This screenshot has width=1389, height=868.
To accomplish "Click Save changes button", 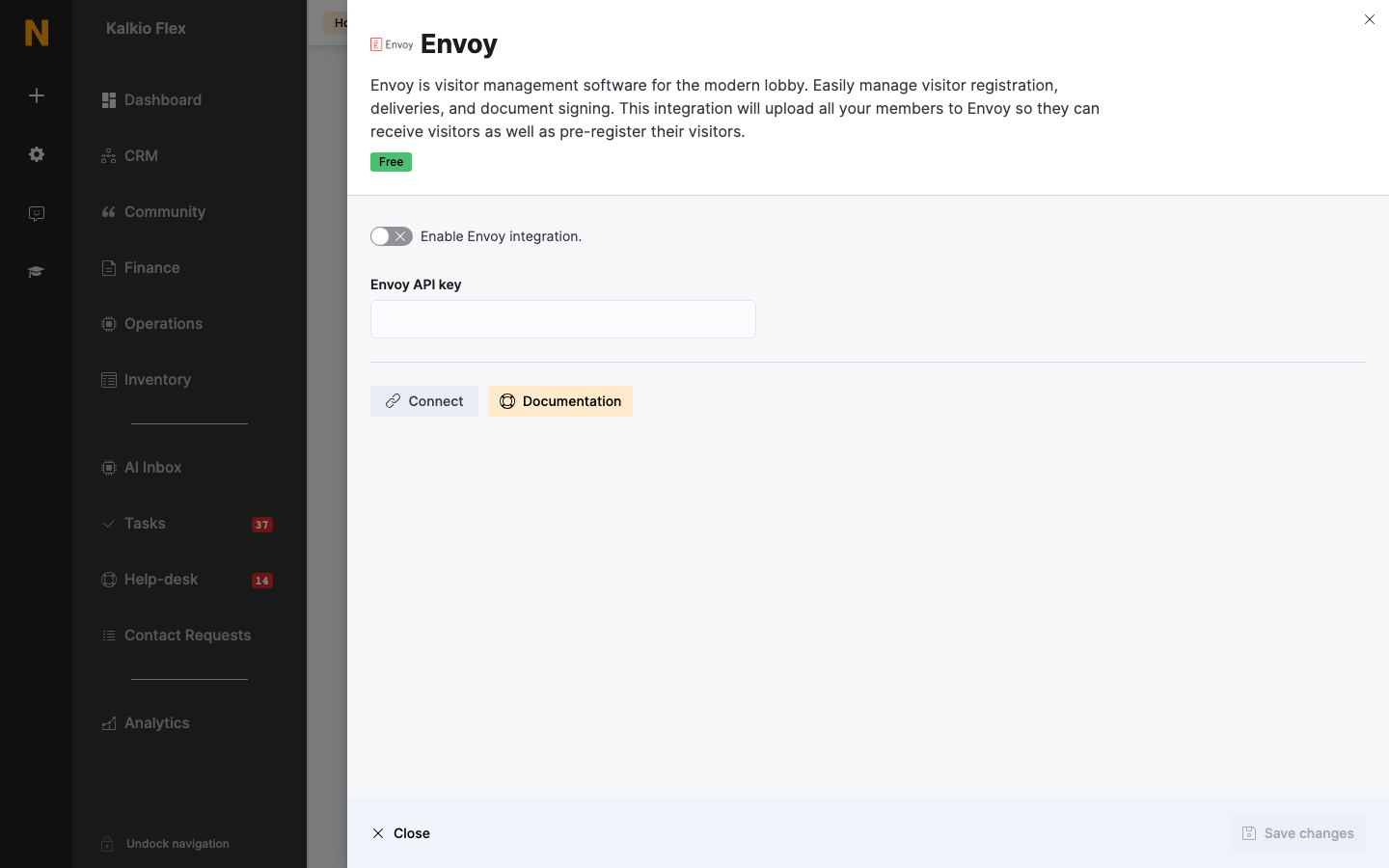I will point(1297,833).
